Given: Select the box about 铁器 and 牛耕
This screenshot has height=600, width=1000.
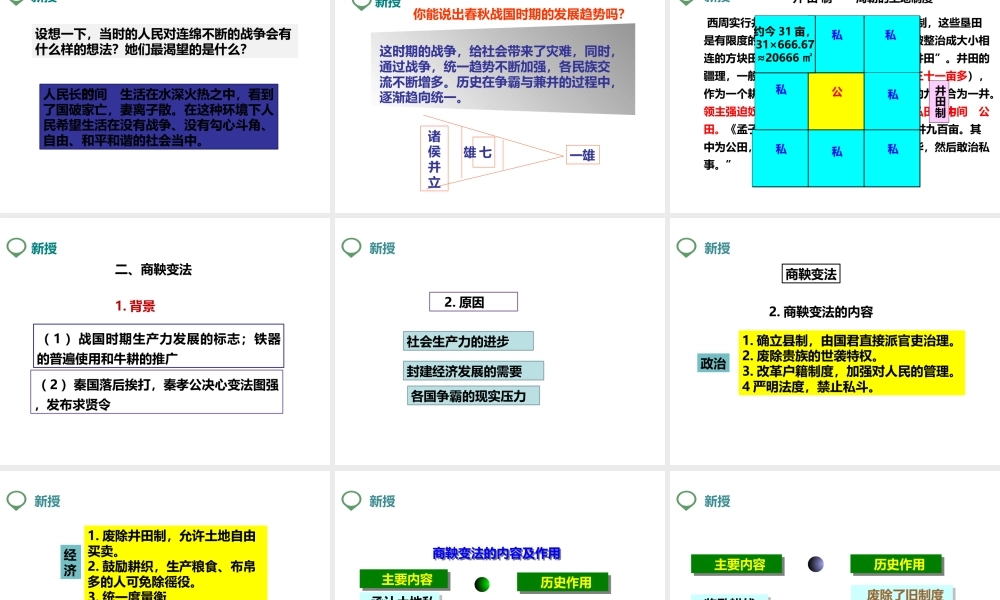Looking at the screenshot, I should point(158,346).
